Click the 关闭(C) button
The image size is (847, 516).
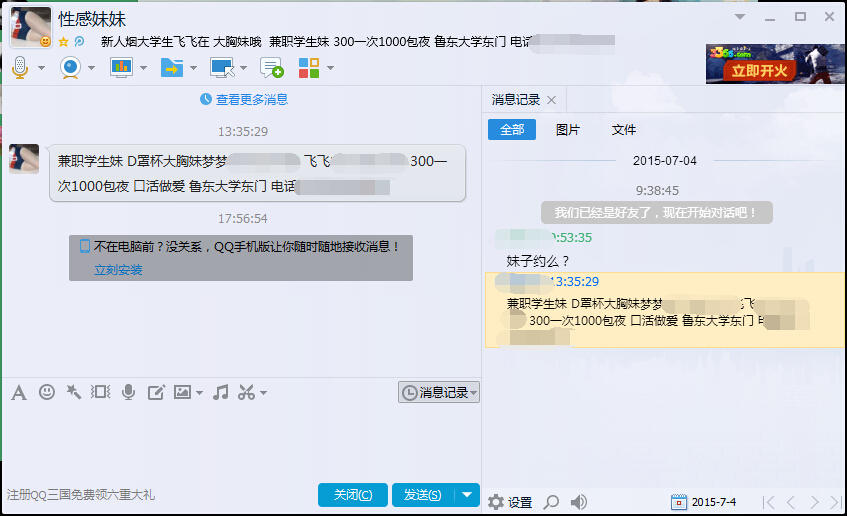(x=353, y=495)
